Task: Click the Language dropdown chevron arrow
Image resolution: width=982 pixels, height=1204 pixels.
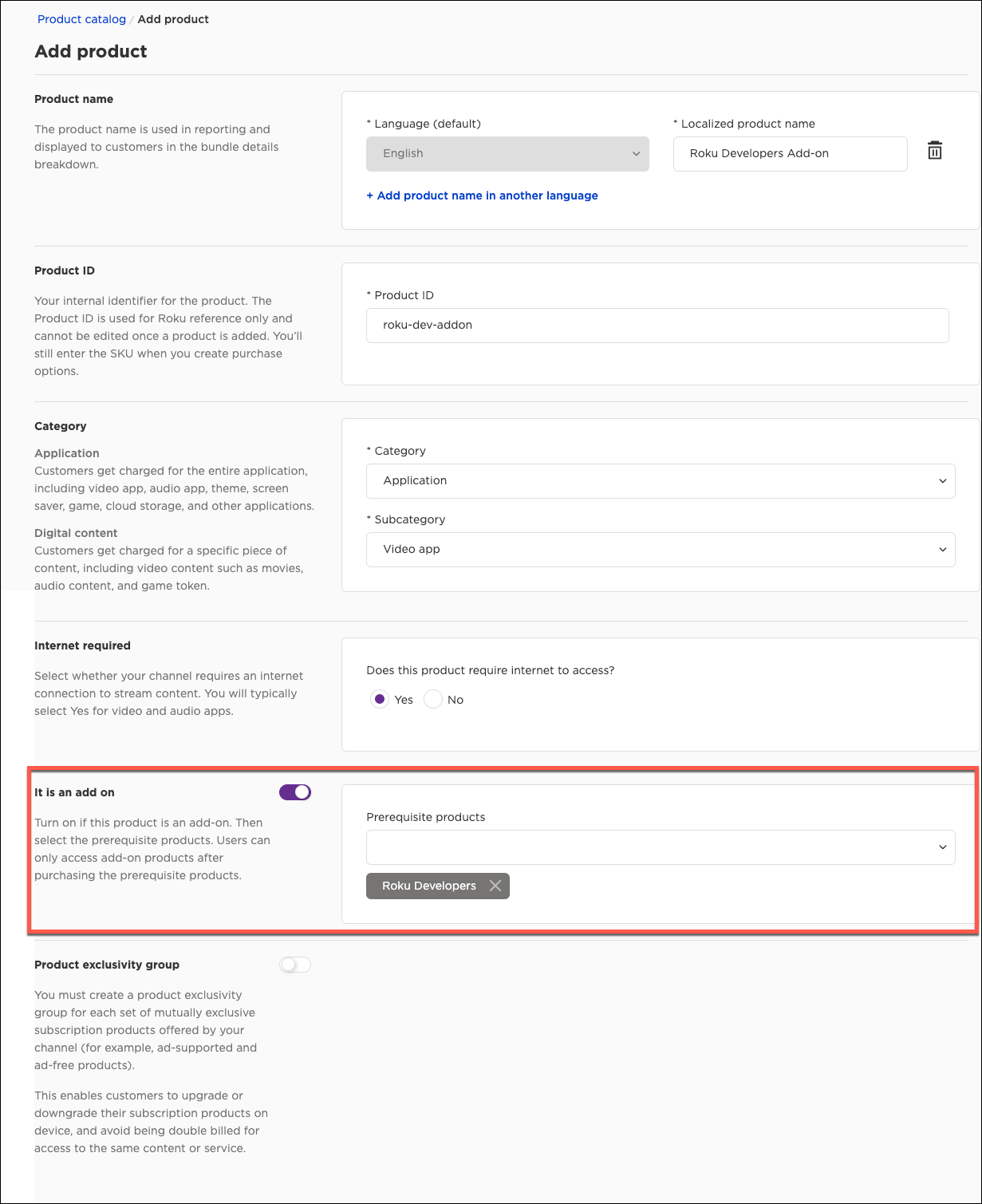Action: pos(636,154)
